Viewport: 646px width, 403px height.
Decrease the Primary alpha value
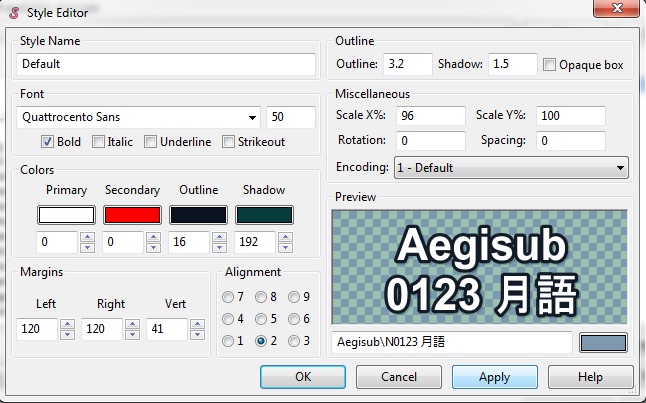[x=87, y=247]
